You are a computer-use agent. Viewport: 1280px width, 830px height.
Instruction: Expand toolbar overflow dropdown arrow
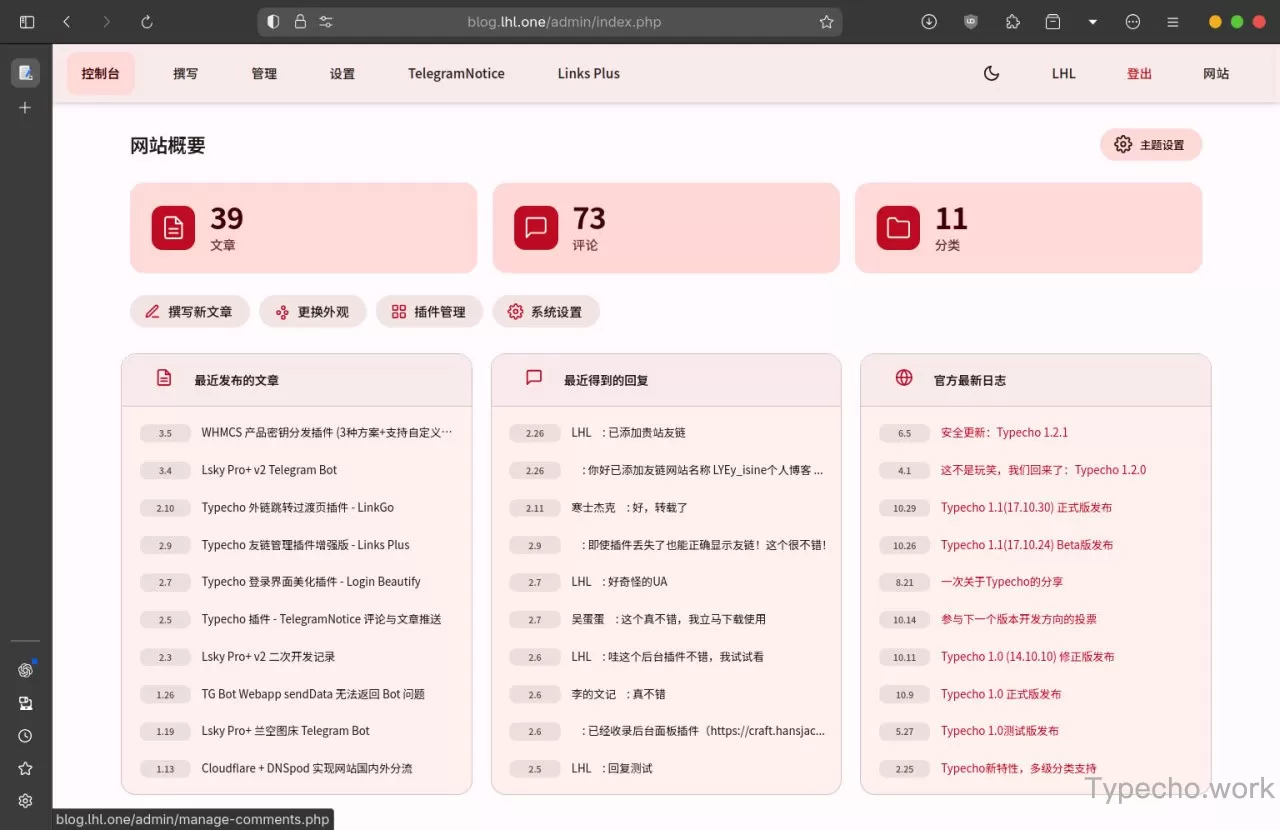click(x=1092, y=22)
